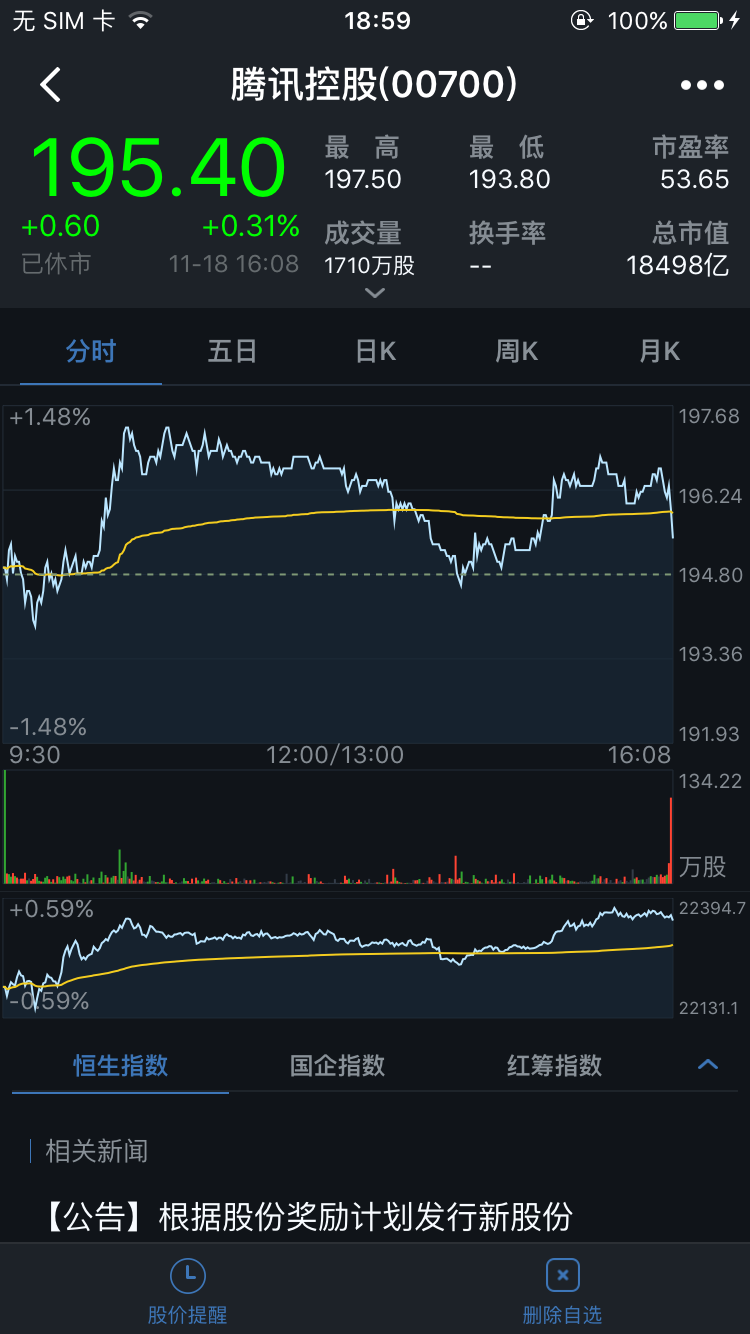Select the 红筹指数 index tab

click(x=555, y=1065)
